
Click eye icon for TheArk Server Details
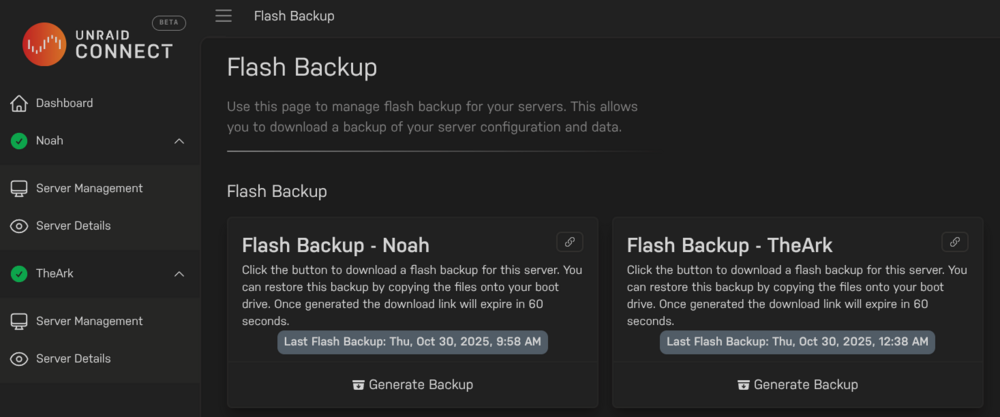pos(19,358)
